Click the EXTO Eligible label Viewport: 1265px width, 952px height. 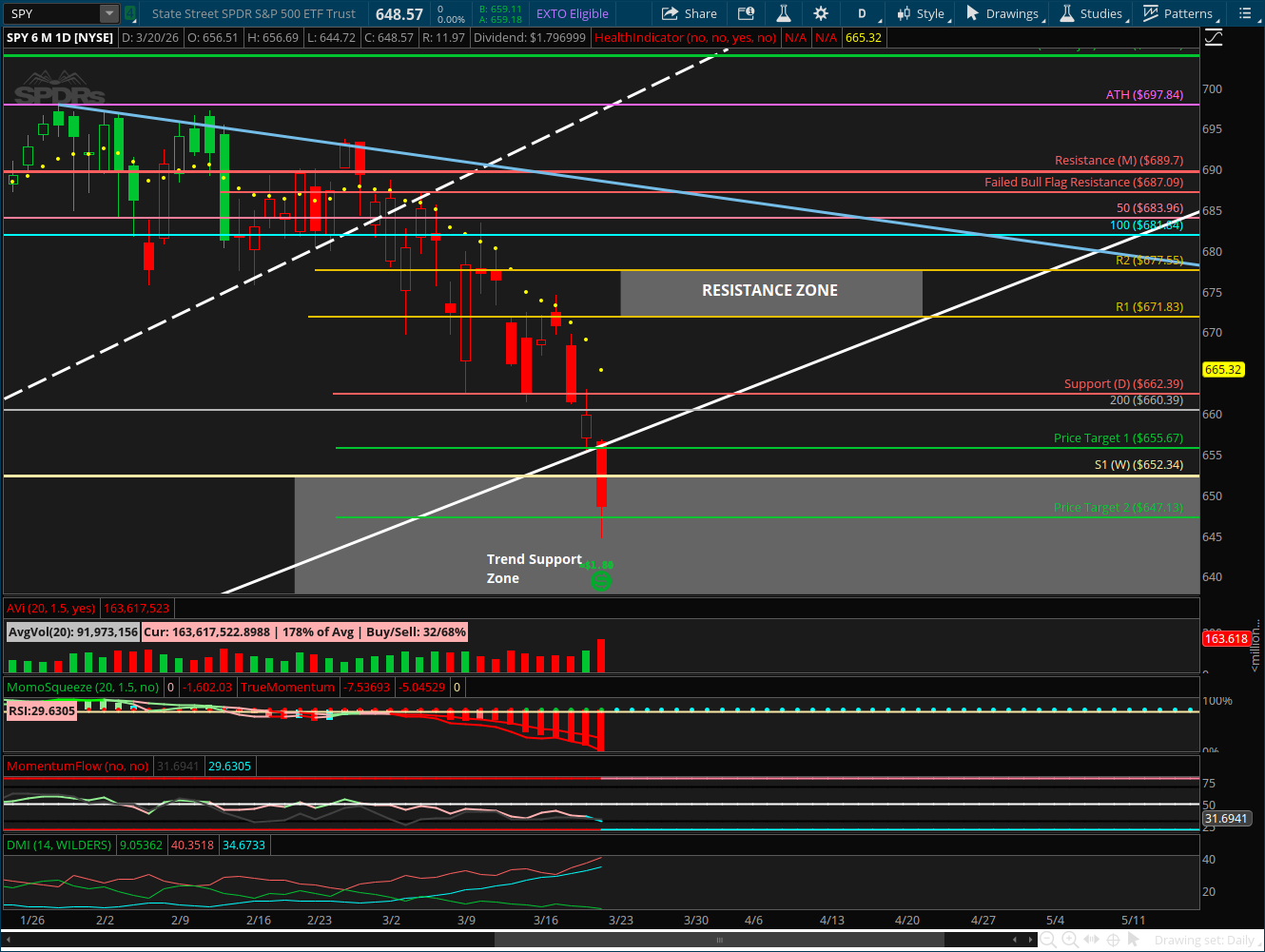(572, 13)
